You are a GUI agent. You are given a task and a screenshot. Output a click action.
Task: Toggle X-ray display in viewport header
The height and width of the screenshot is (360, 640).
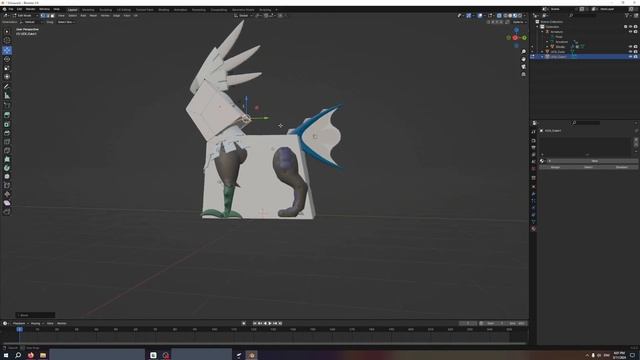click(x=499, y=16)
